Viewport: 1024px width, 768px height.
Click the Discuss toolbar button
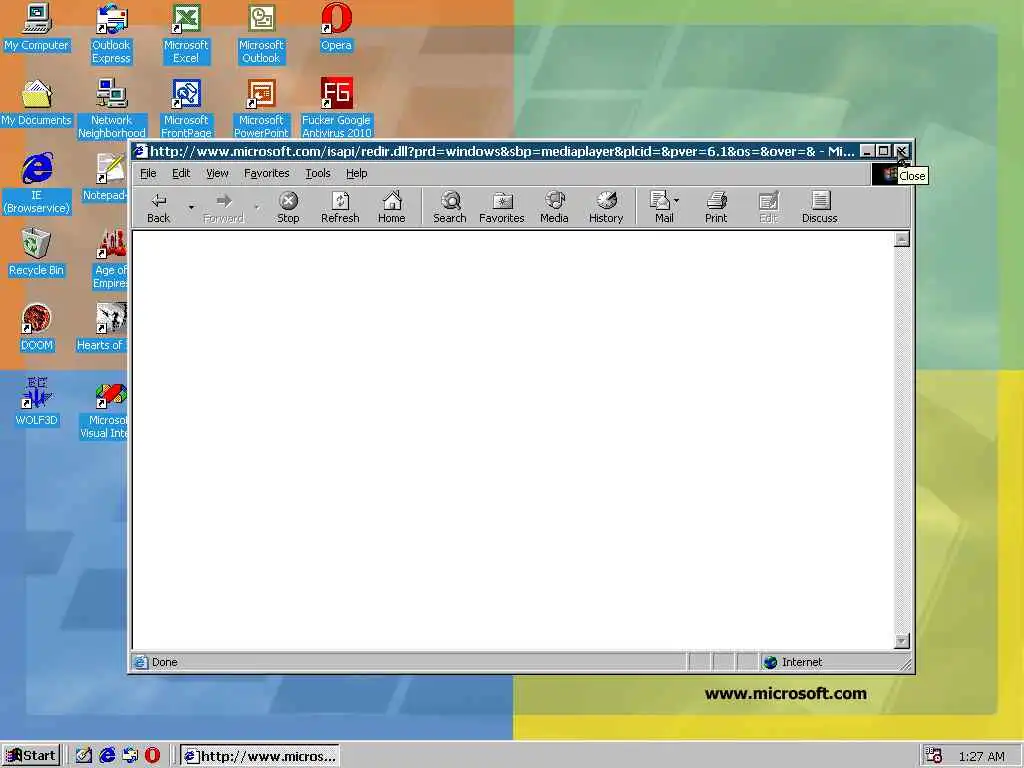tap(820, 208)
